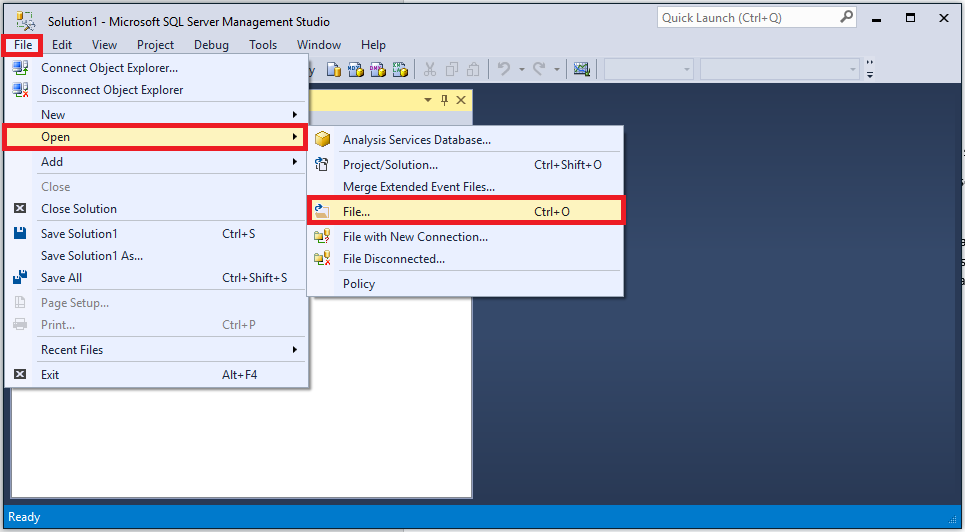Click the Project/Solution icon in submenu

[x=322, y=164]
